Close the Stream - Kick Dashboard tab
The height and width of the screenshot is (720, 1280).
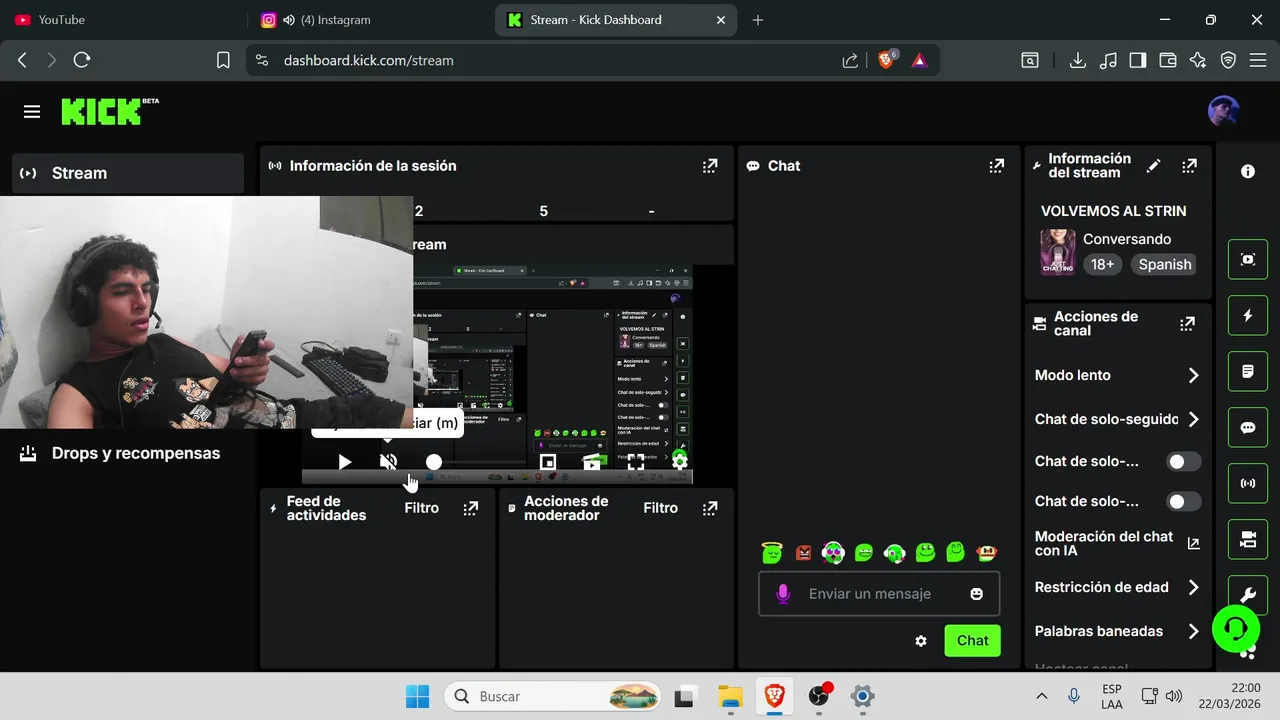[x=721, y=20]
